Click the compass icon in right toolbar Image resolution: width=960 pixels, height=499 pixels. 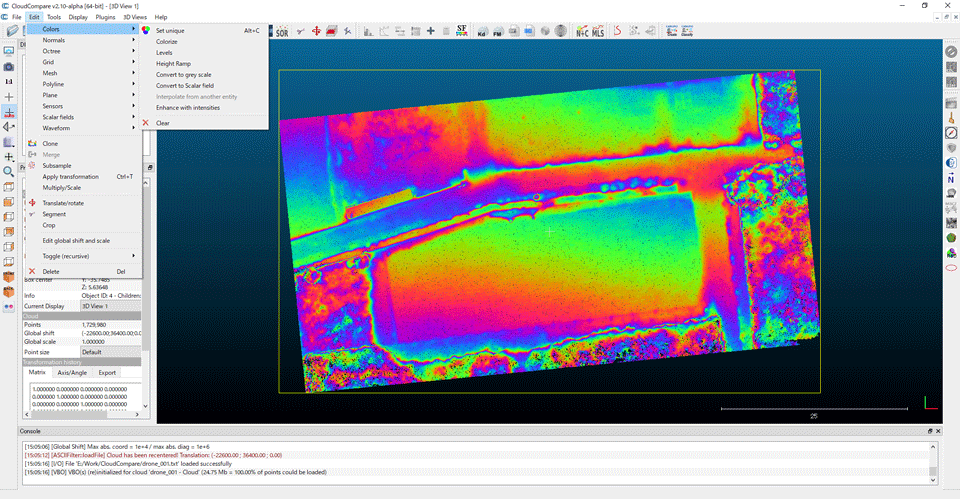click(x=951, y=133)
